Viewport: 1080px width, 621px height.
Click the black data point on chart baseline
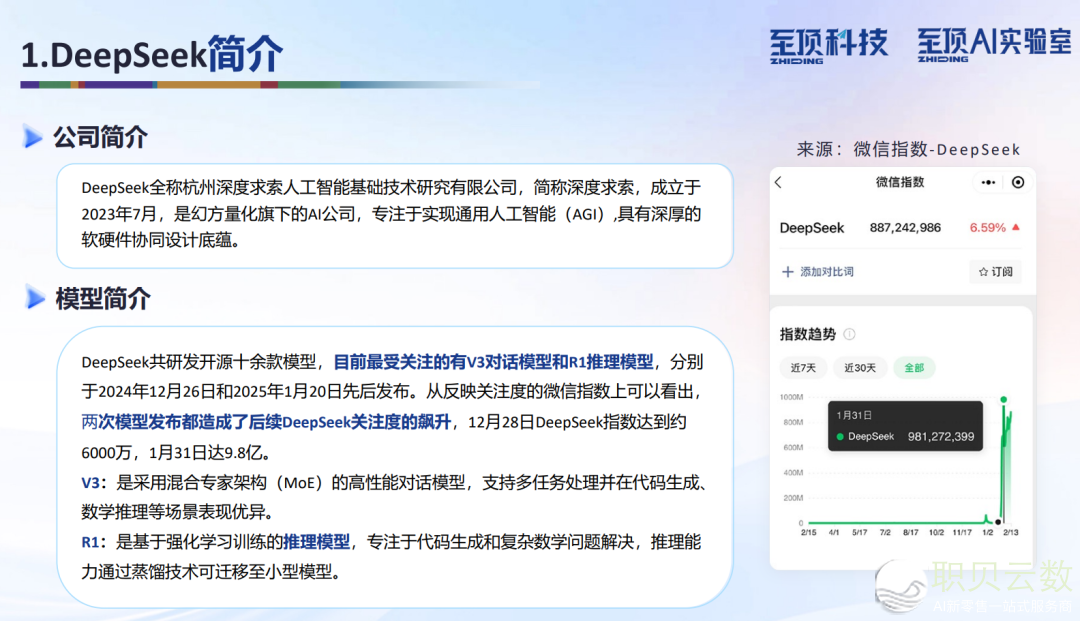click(998, 522)
